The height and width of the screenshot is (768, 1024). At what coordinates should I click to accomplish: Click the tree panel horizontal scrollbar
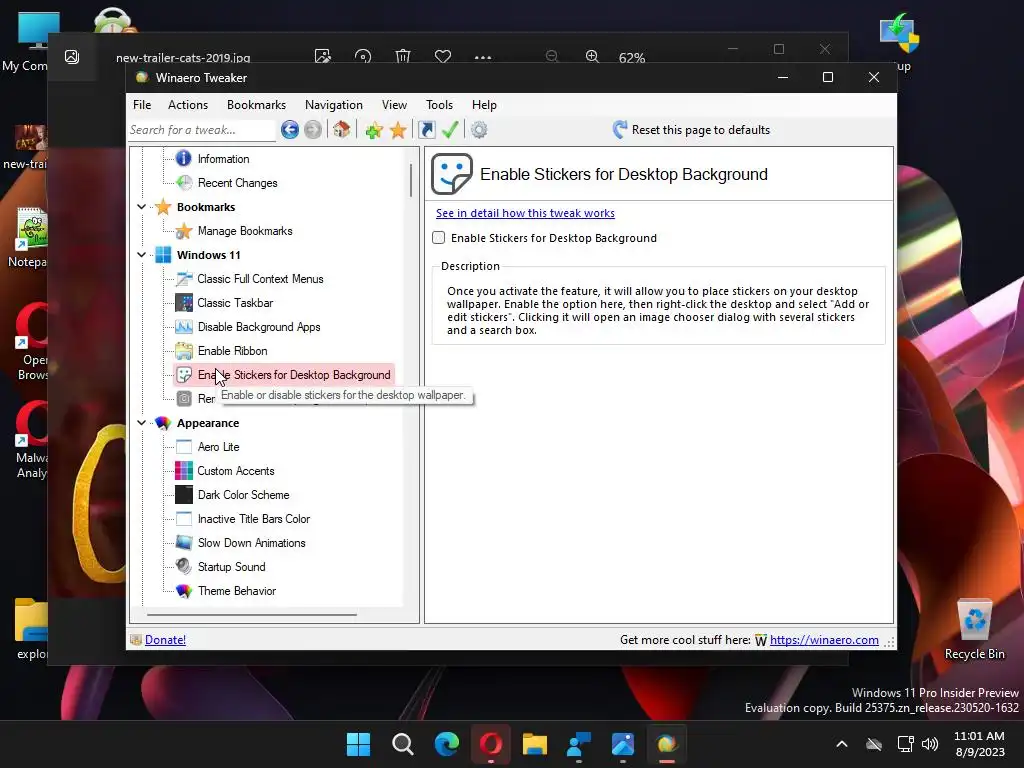click(x=252, y=615)
